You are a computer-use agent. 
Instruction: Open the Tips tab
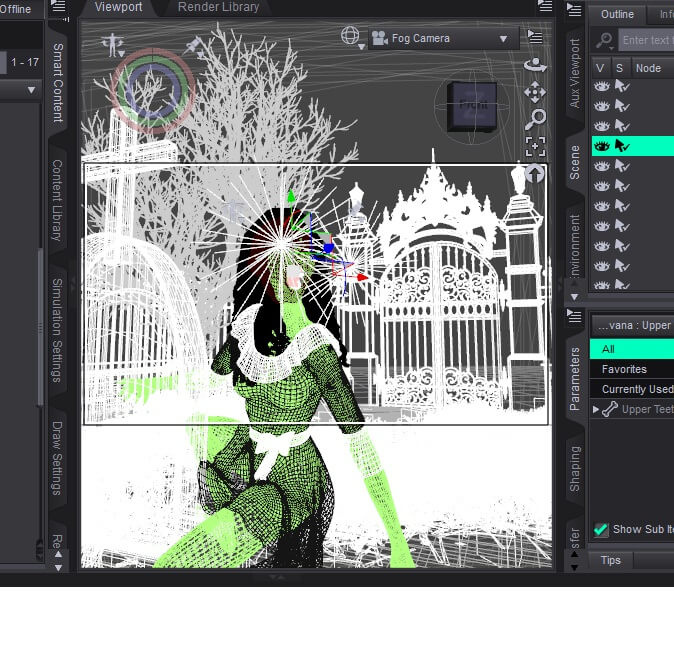click(610, 560)
